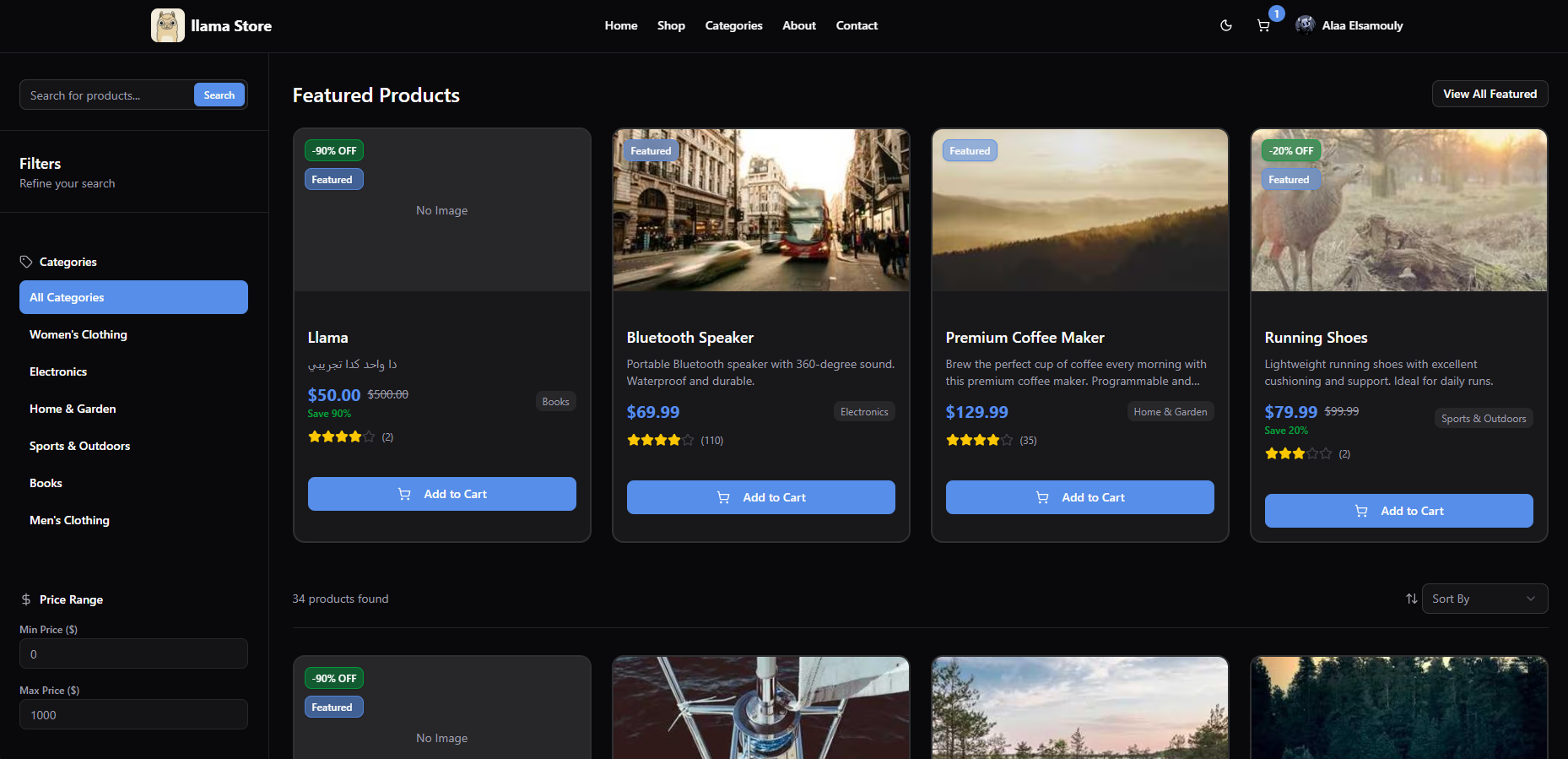The height and width of the screenshot is (759, 1568).
Task: Open the Running Shoes product image
Action: [x=1398, y=210]
